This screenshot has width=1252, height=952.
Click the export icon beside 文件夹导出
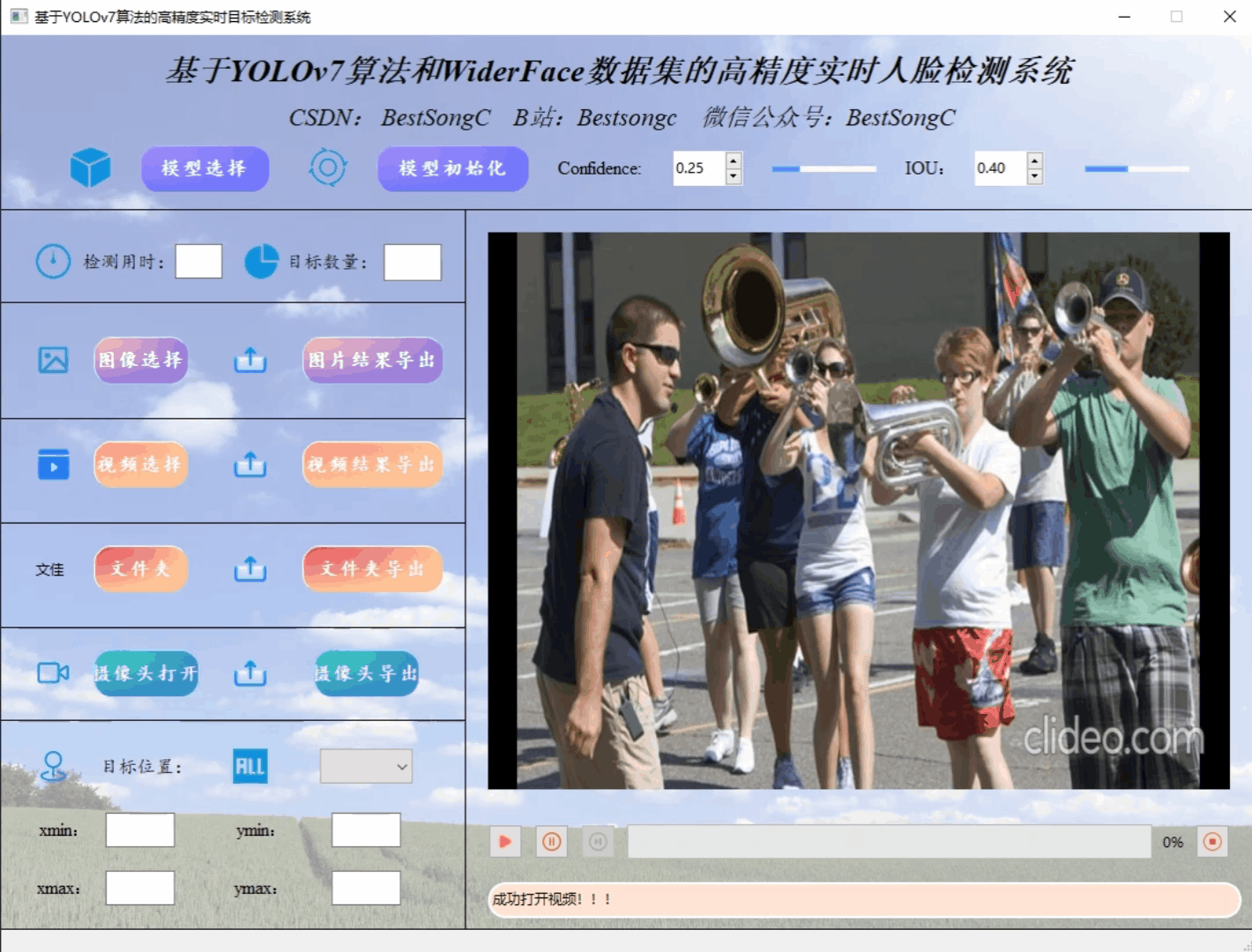pyautogui.click(x=250, y=569)
